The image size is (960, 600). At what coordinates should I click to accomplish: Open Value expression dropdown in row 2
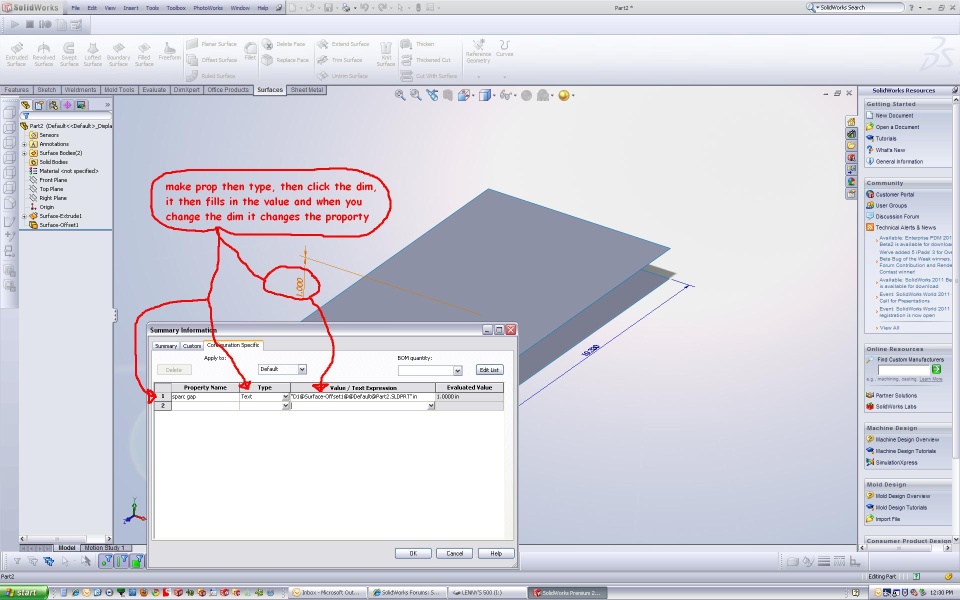tap(431, 406)
